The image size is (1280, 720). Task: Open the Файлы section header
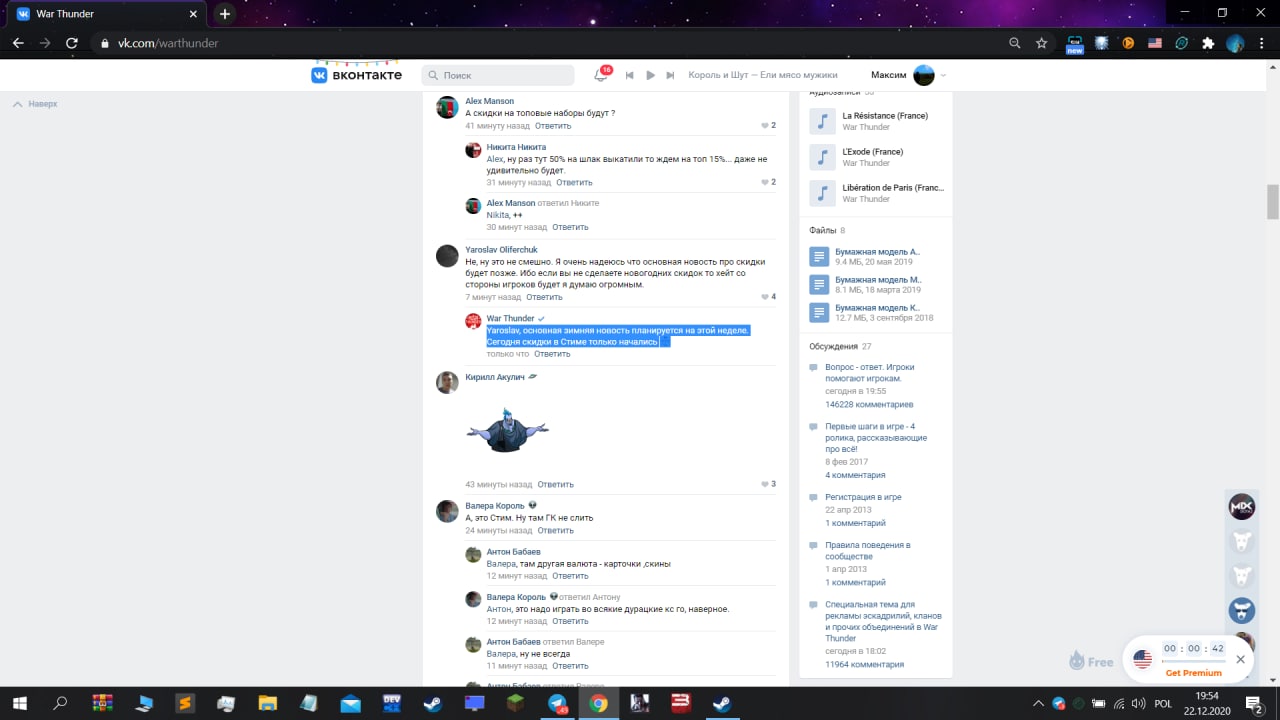(827, 230)
